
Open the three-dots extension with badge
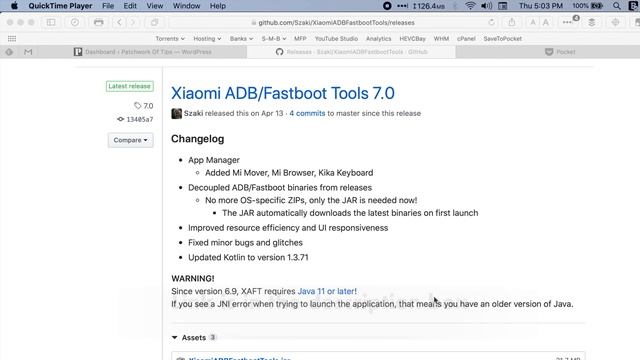coord(569,22)
